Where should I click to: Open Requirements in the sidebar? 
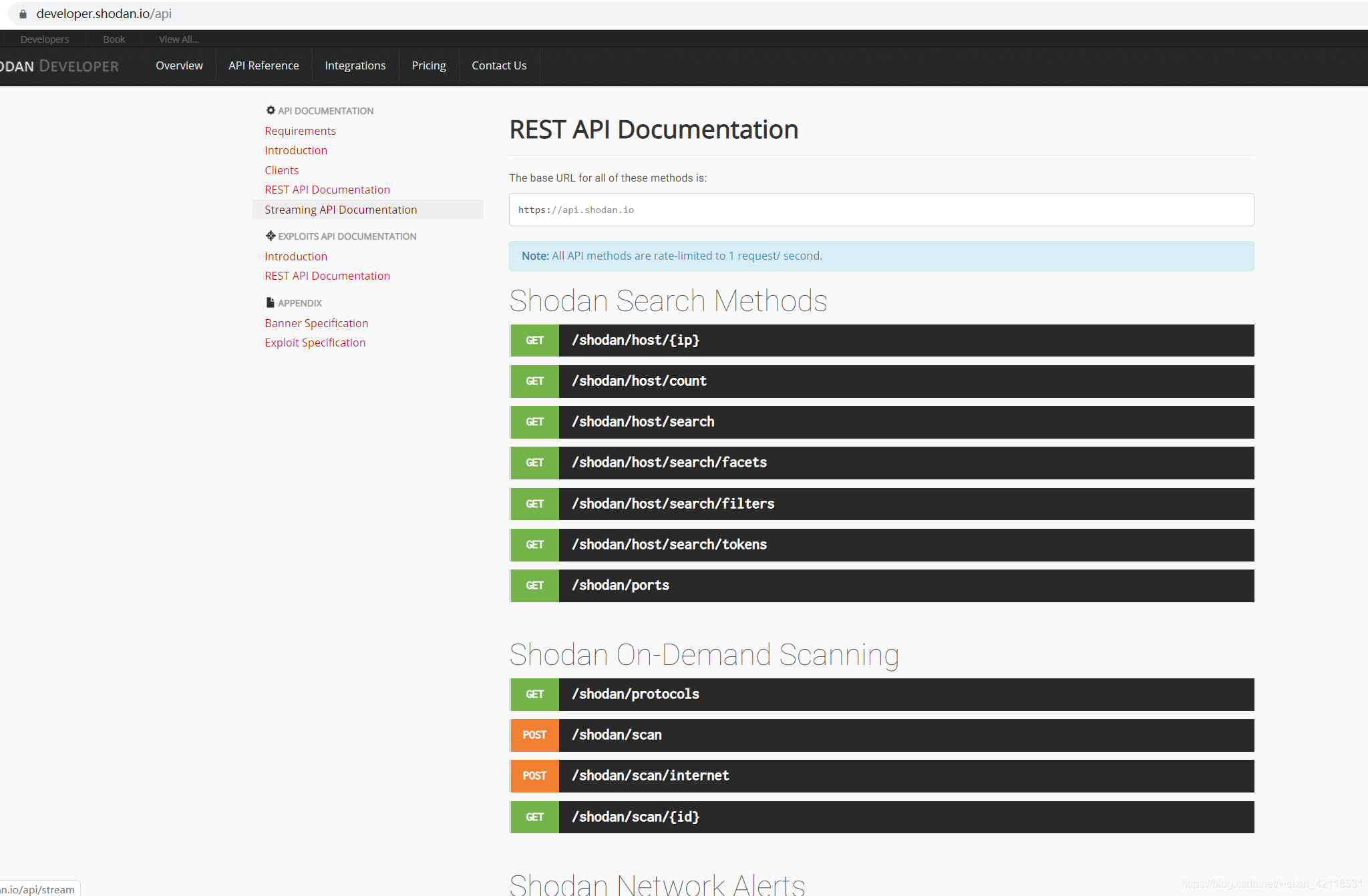coord(300,131)
